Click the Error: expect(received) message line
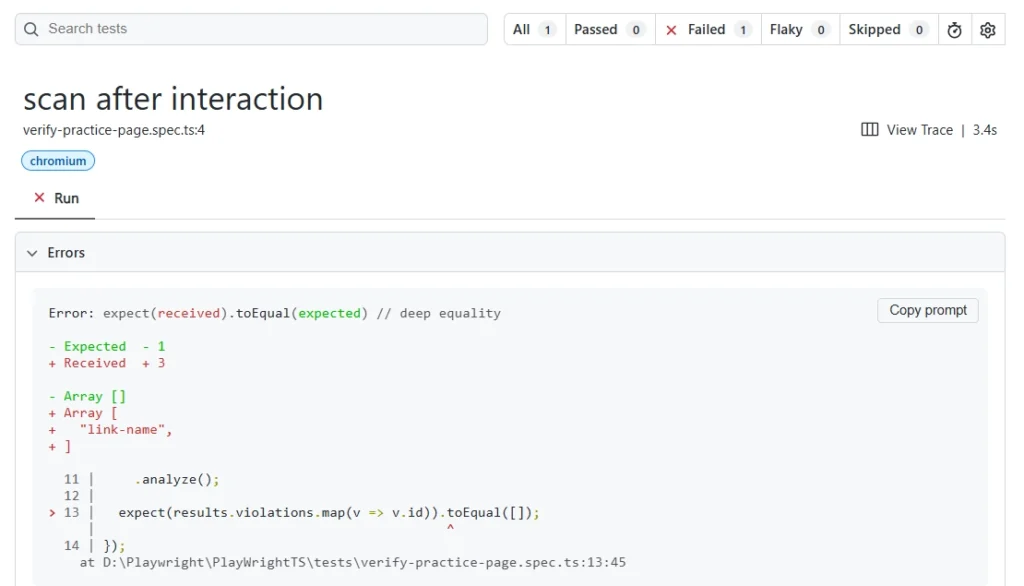Screen dimensions: 1024x586 [x=275, y=314]
